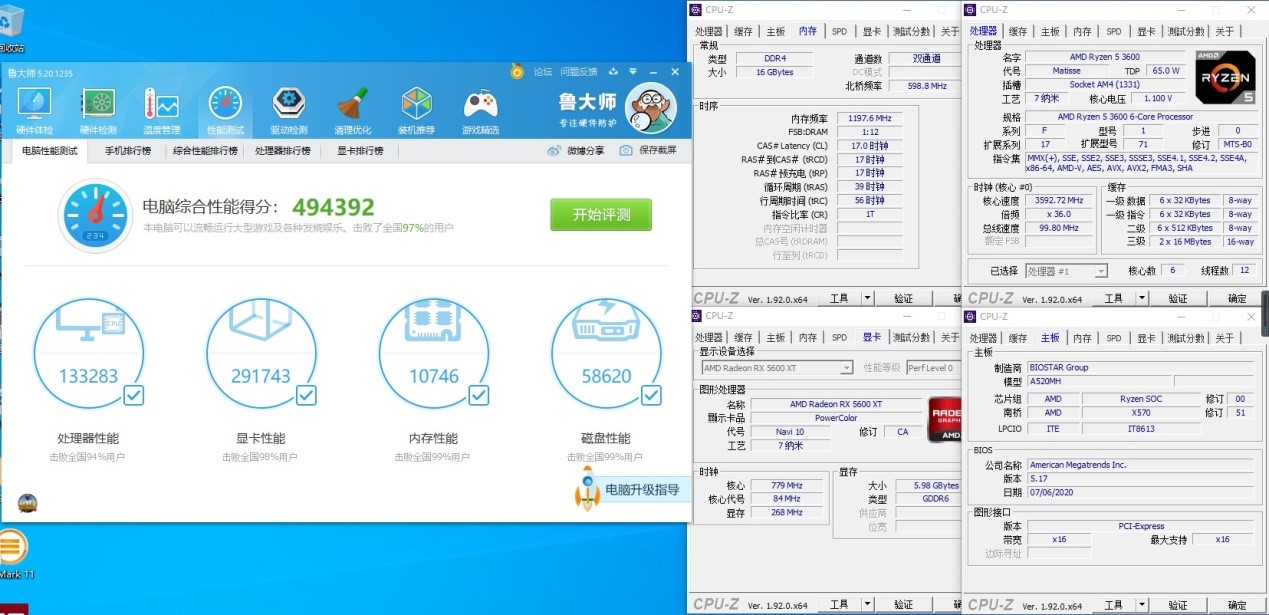This screenshot has height=615, width=1269.
Task: Open 工具 dropdown arrow in graphics CPU-Z window
Action: pyautogui.click(x=867, y=604)
